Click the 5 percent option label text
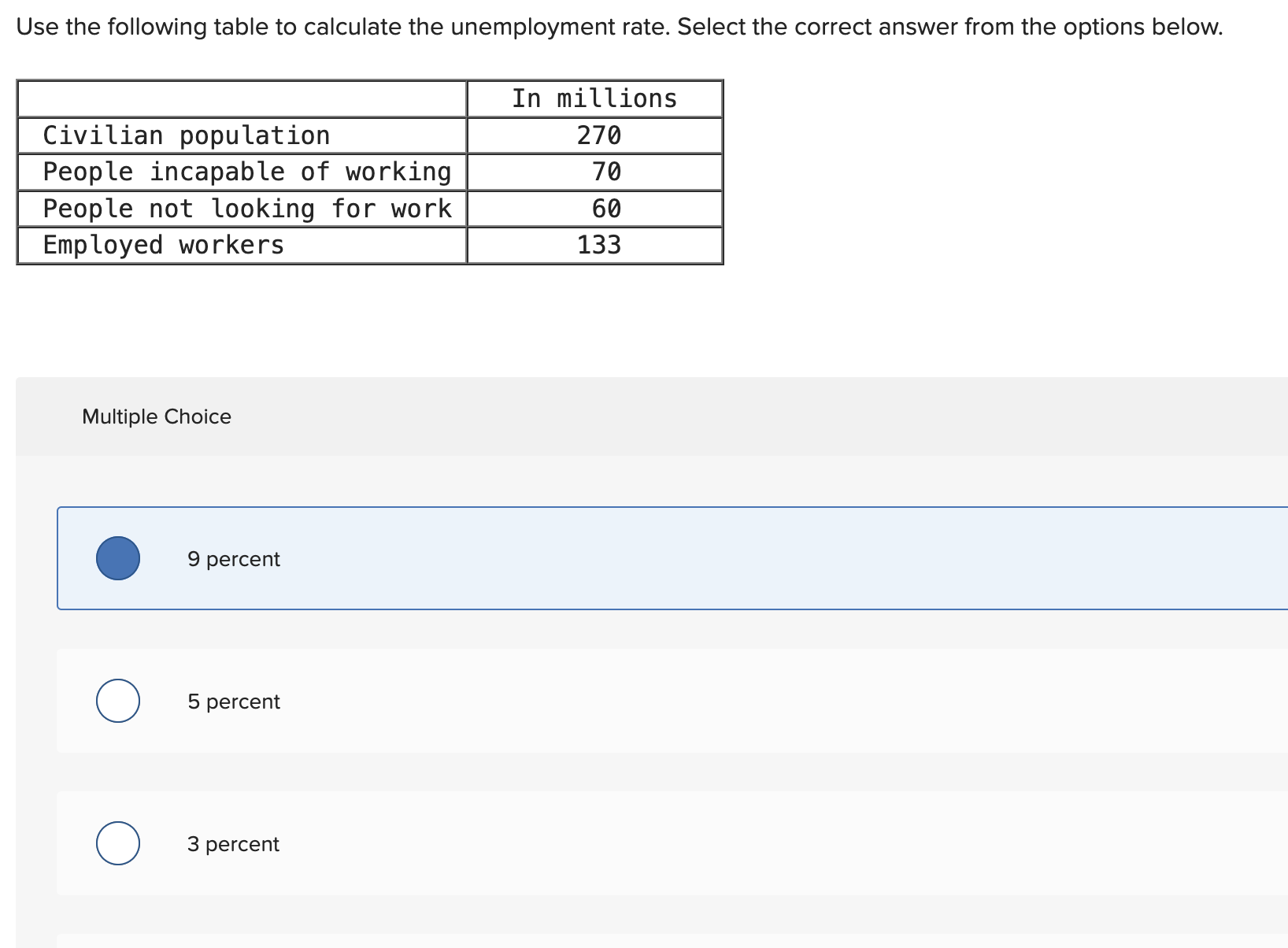 tap(233, 701)
